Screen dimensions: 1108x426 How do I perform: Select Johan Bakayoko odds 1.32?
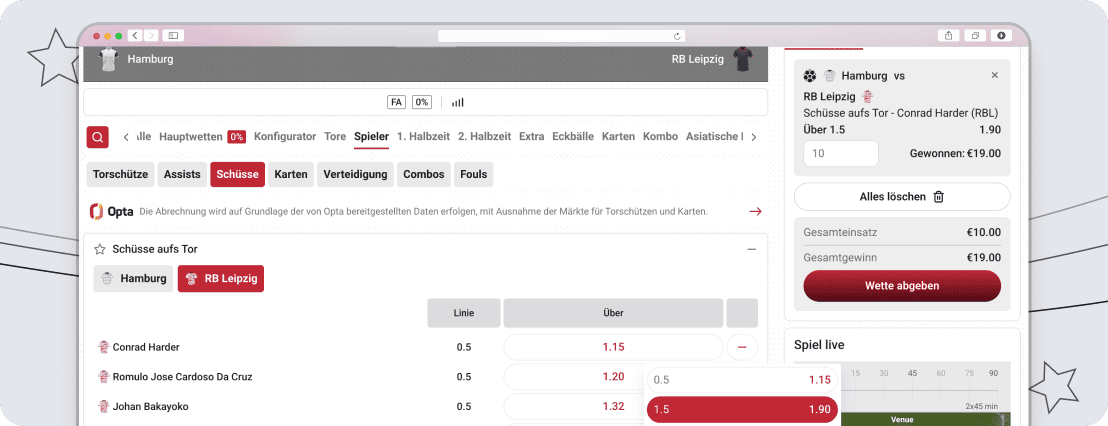click(x=613, y=406)
